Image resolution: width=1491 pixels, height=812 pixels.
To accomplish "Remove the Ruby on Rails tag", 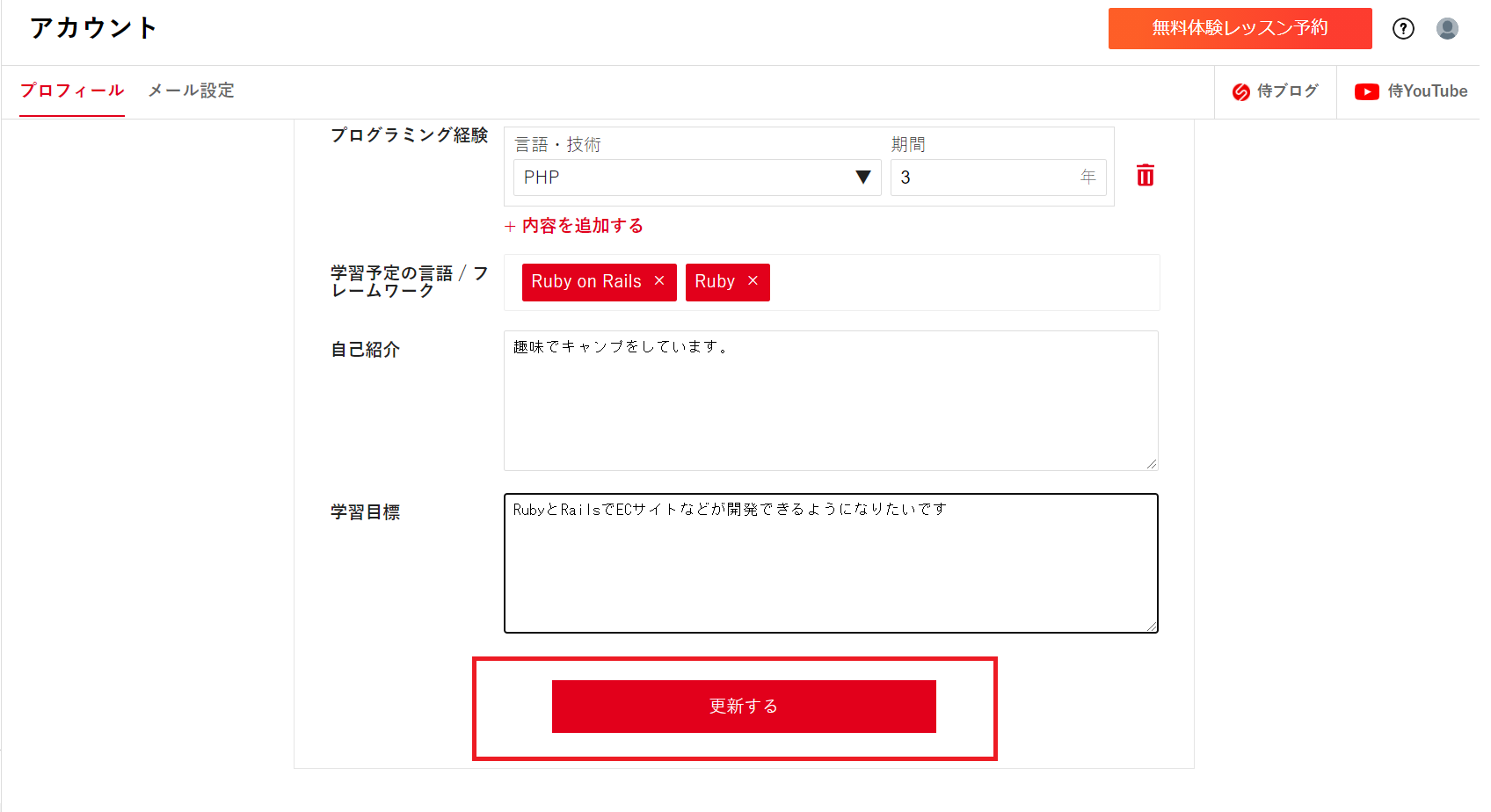I will point(659,281).
